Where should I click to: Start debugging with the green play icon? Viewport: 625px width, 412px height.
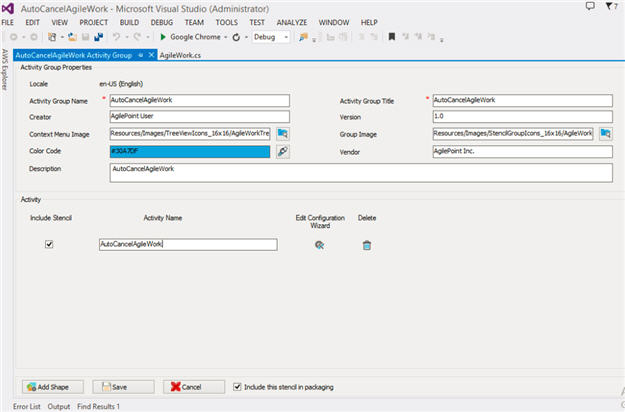click(163, 37)
